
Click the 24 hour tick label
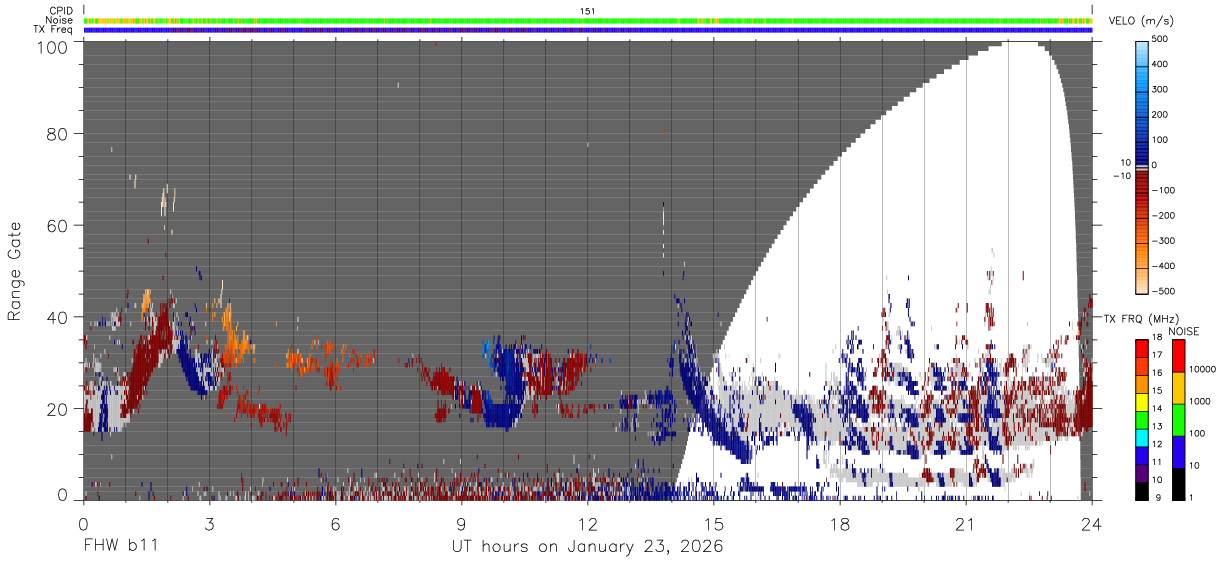1091,523
